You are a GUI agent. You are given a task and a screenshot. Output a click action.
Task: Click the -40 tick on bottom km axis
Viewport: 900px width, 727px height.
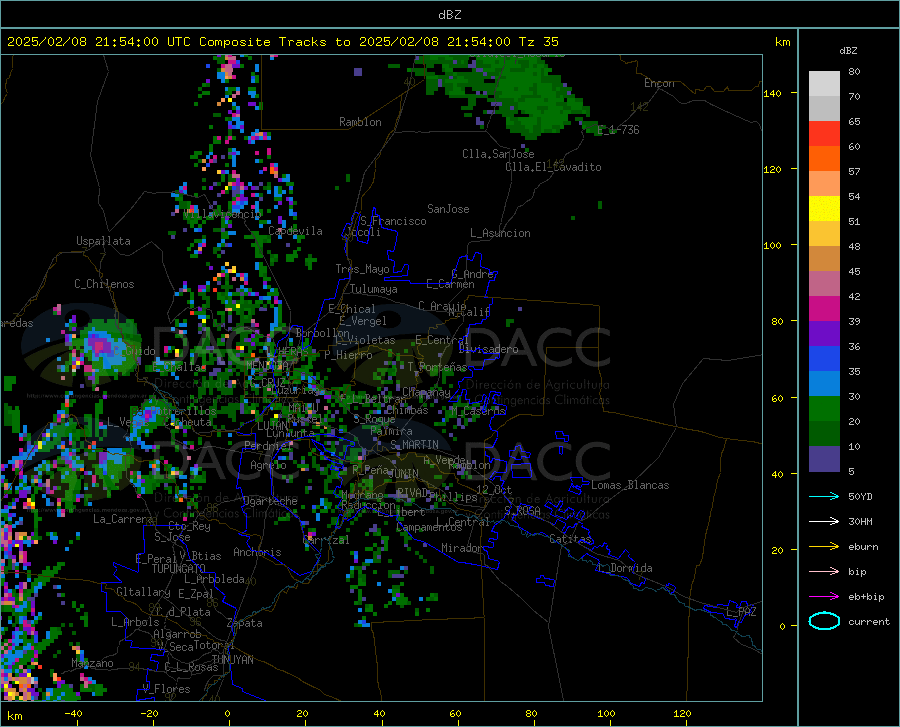(x=73, y=713)
